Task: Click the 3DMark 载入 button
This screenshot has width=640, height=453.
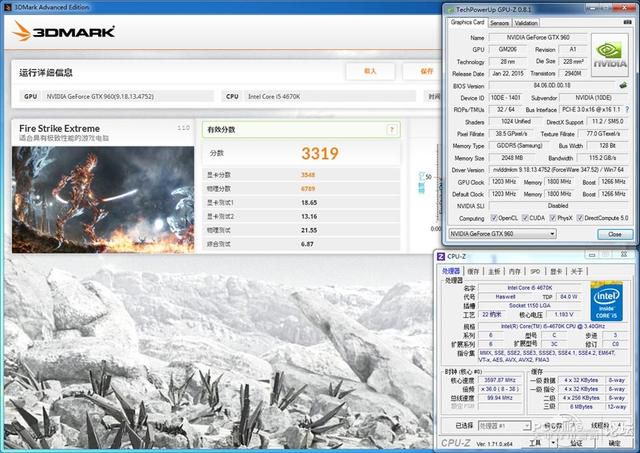Action: tap(370, 71)
